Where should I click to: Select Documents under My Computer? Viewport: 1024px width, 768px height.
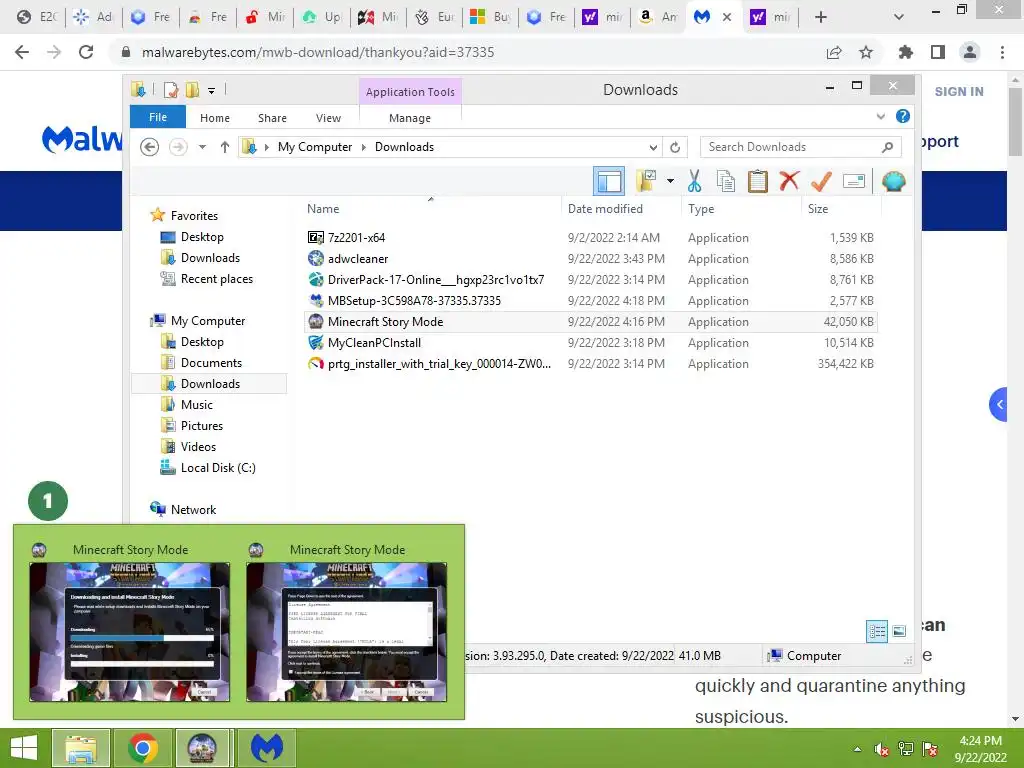(x=211, y=362)
